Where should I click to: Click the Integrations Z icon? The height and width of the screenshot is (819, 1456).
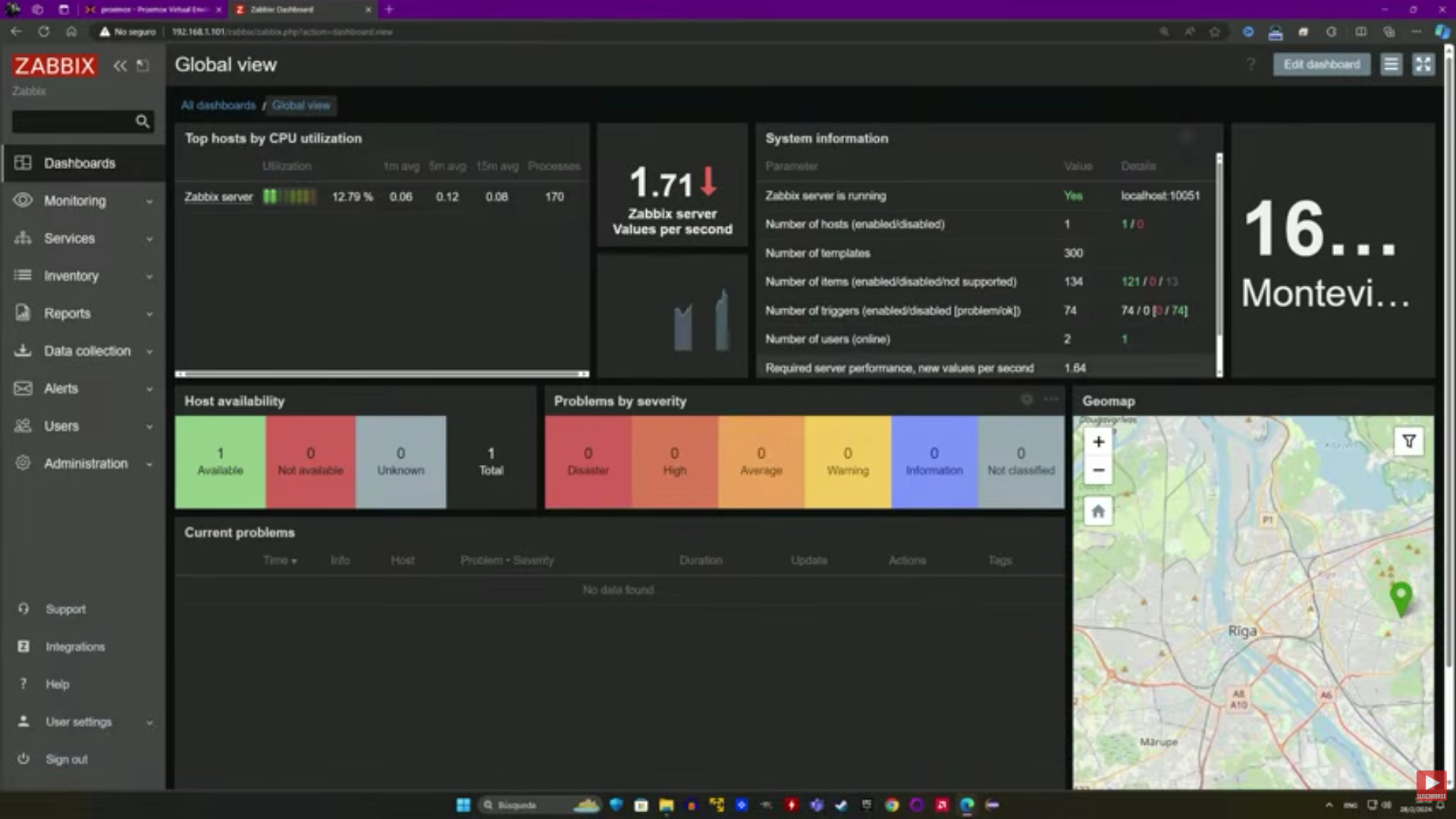tap(24, 646)
